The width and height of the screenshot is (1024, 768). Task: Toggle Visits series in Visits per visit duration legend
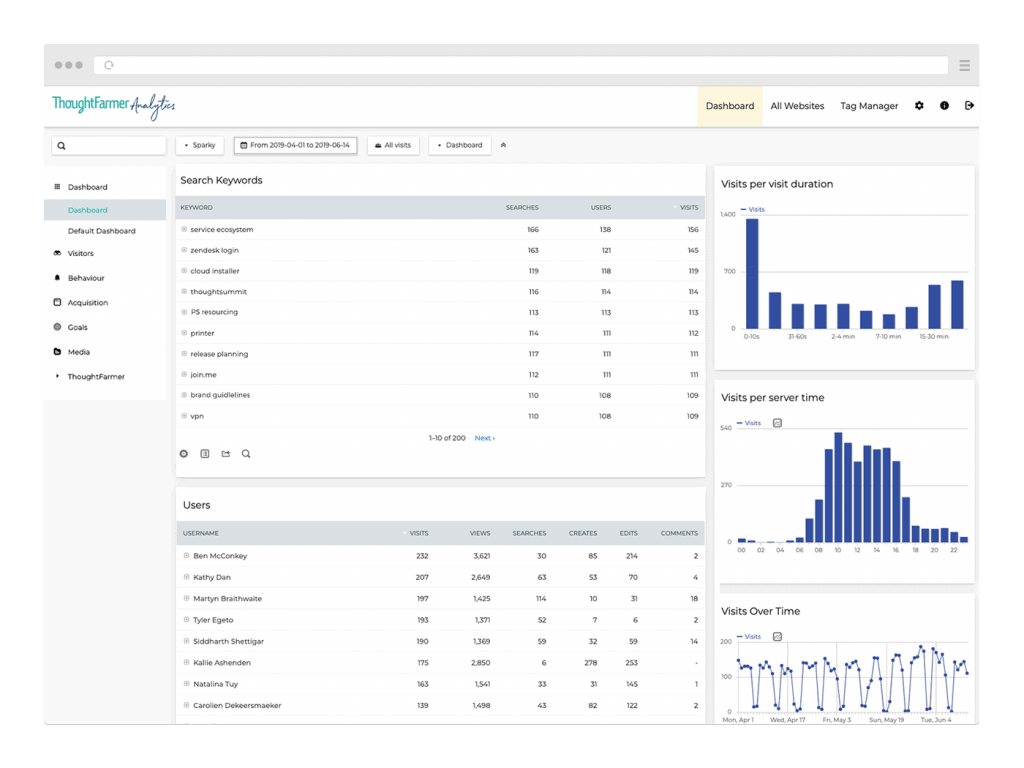point(752,210)
